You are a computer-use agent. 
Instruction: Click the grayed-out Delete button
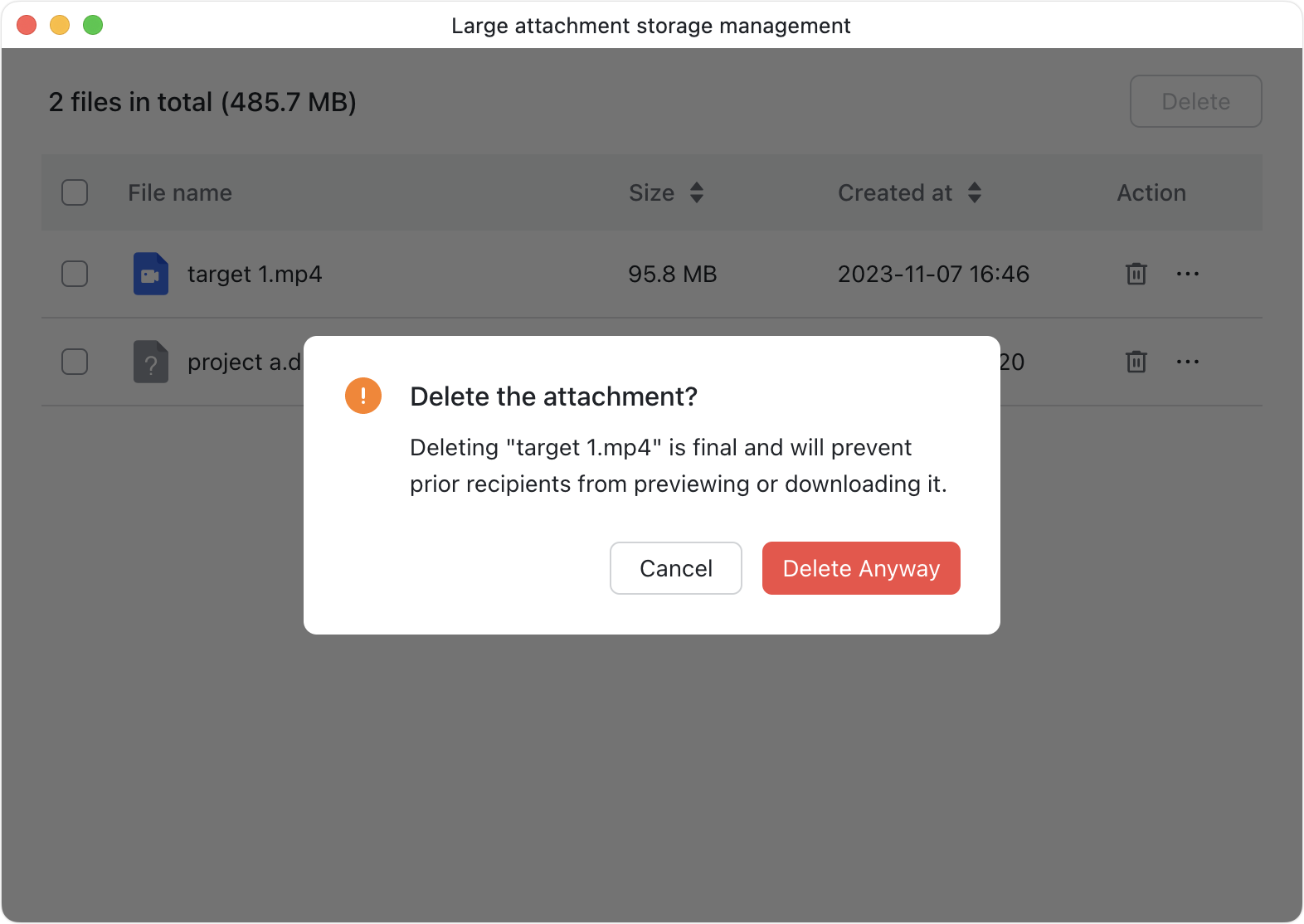coord(1195,101)
